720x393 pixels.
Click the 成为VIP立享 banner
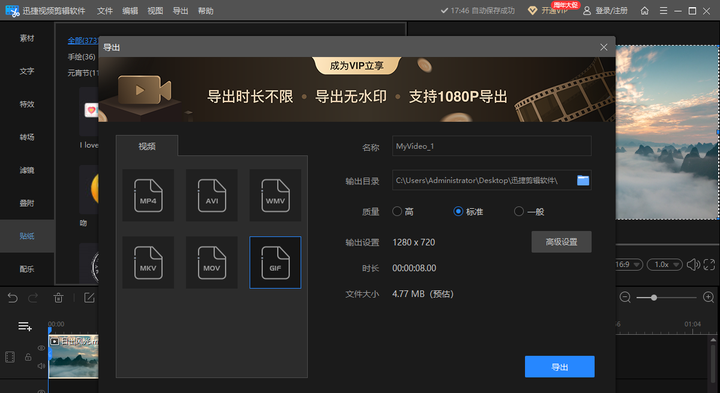pos(357,66)
